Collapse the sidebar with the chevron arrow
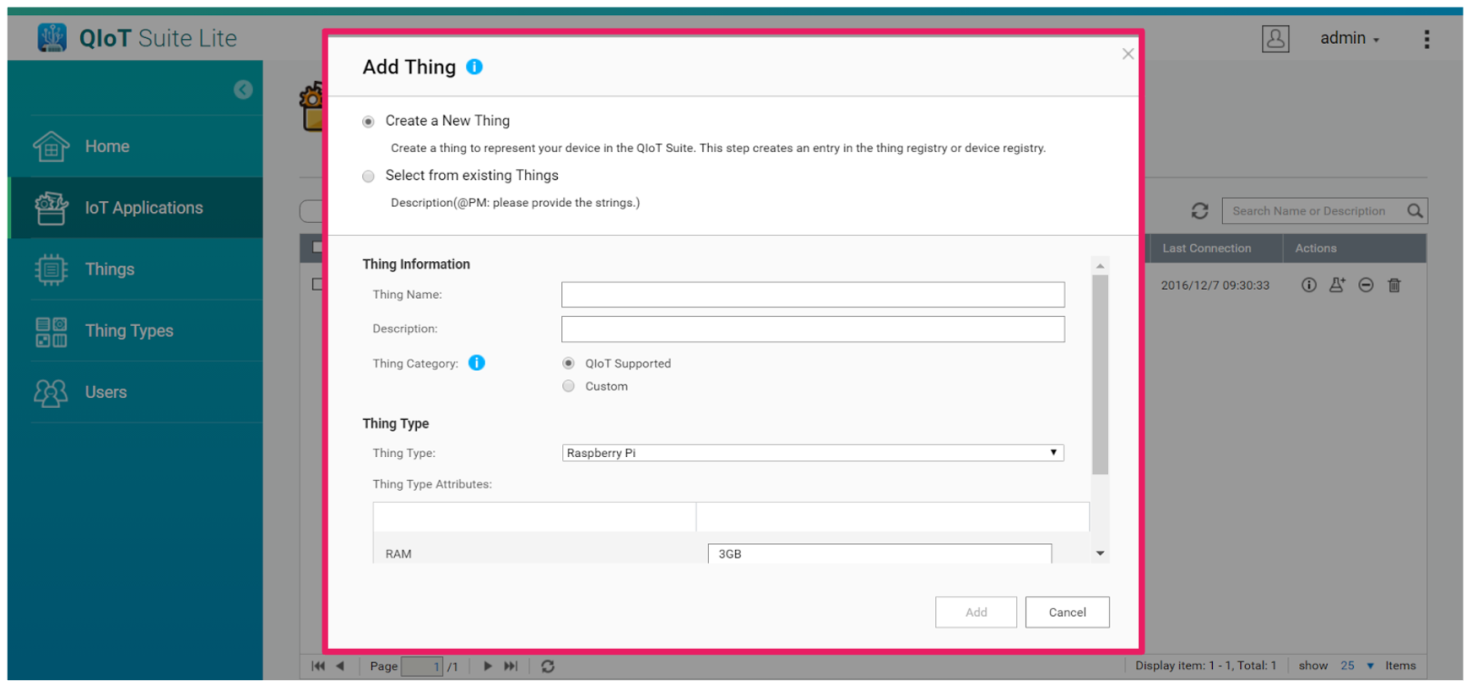This screenshot has height=691, width=1472. 243,89
